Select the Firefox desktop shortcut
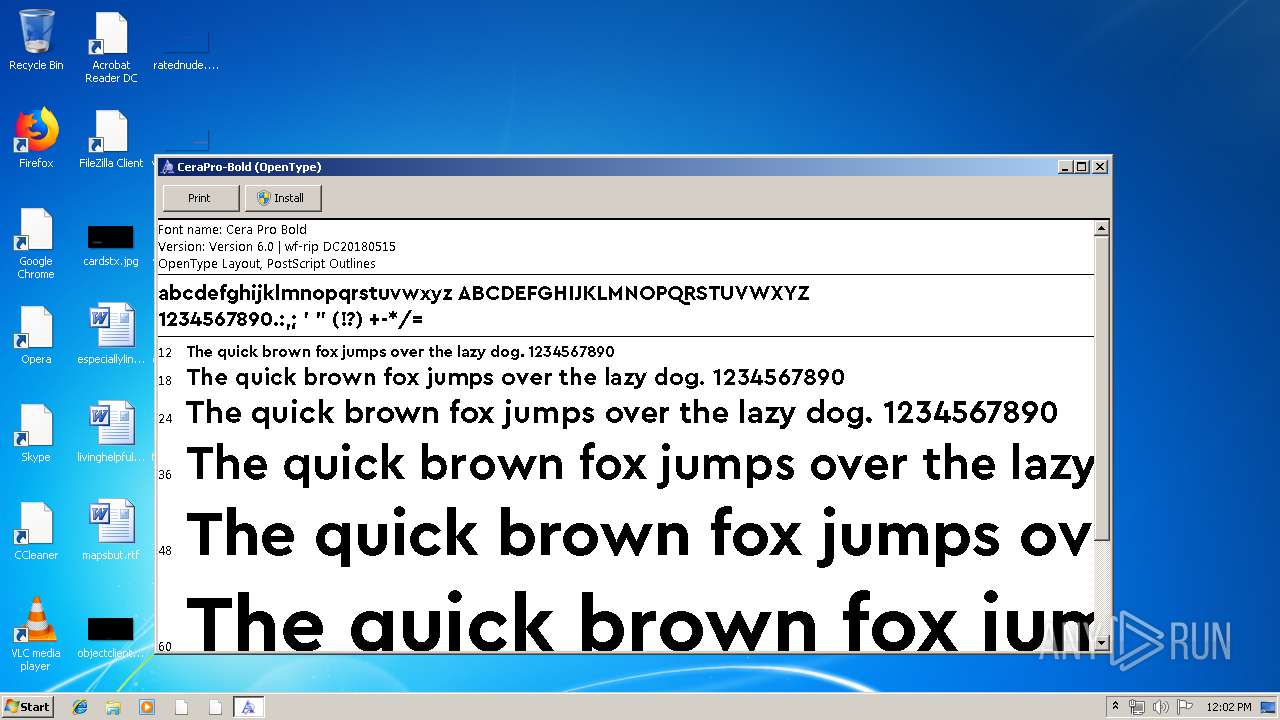This screenshot has width=1280, height=720. point(36,139)
